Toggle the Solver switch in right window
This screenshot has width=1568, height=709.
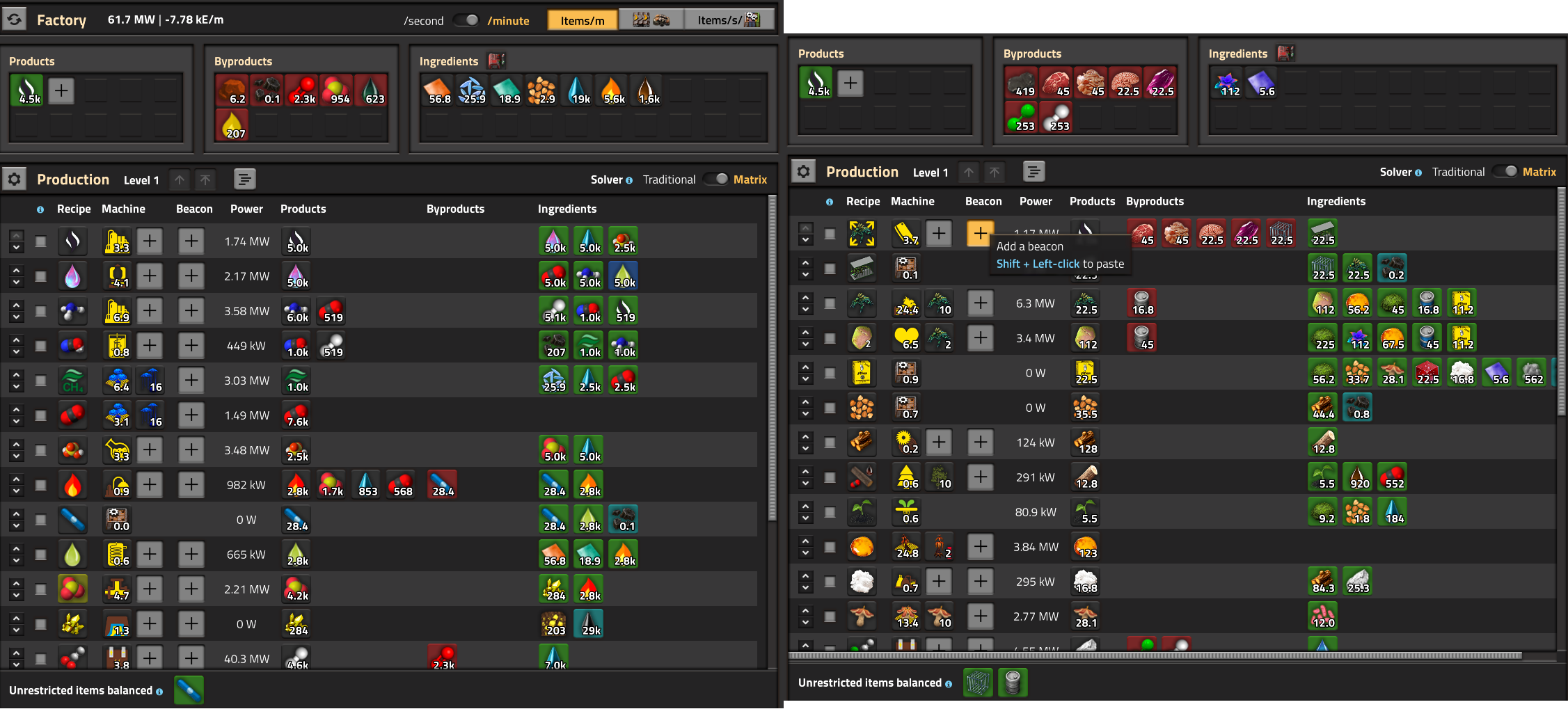coord(1505,172)
